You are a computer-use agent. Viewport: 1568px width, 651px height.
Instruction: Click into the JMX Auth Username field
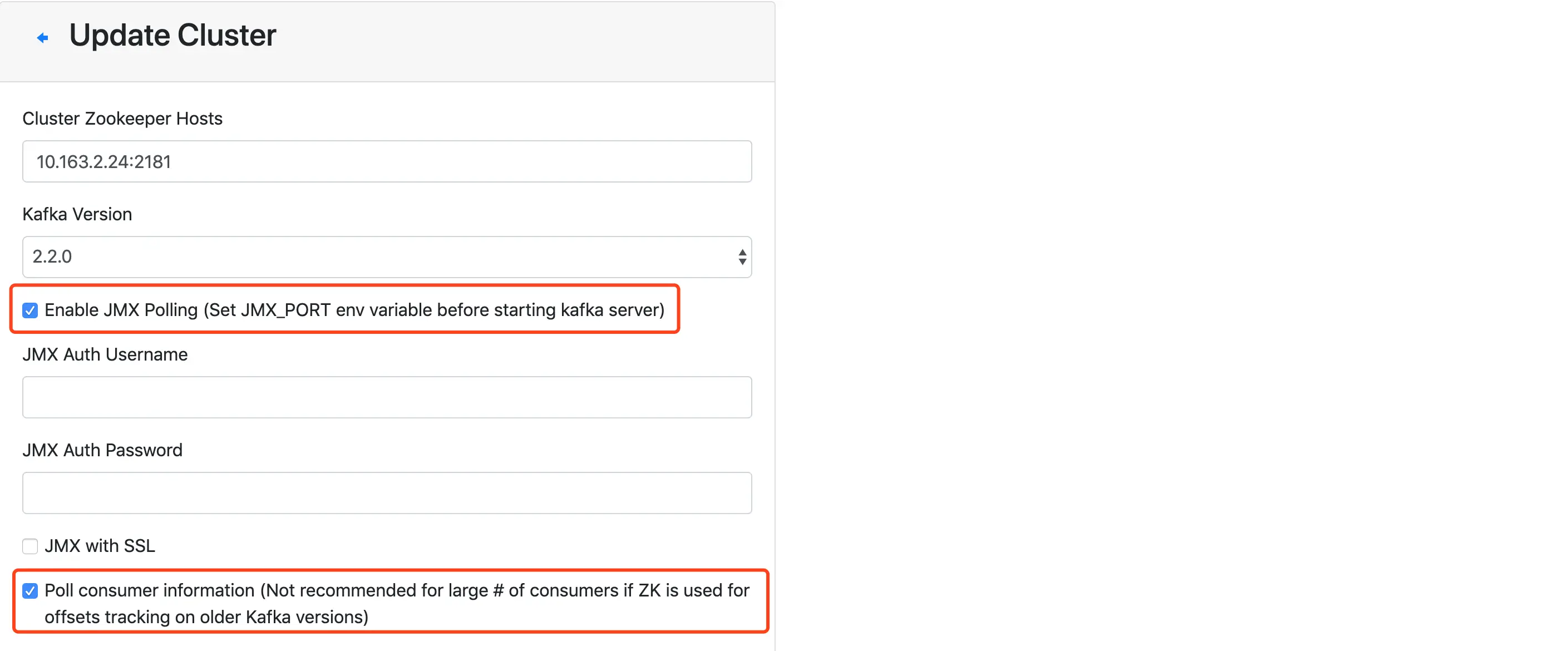click(x=387, y=397)
